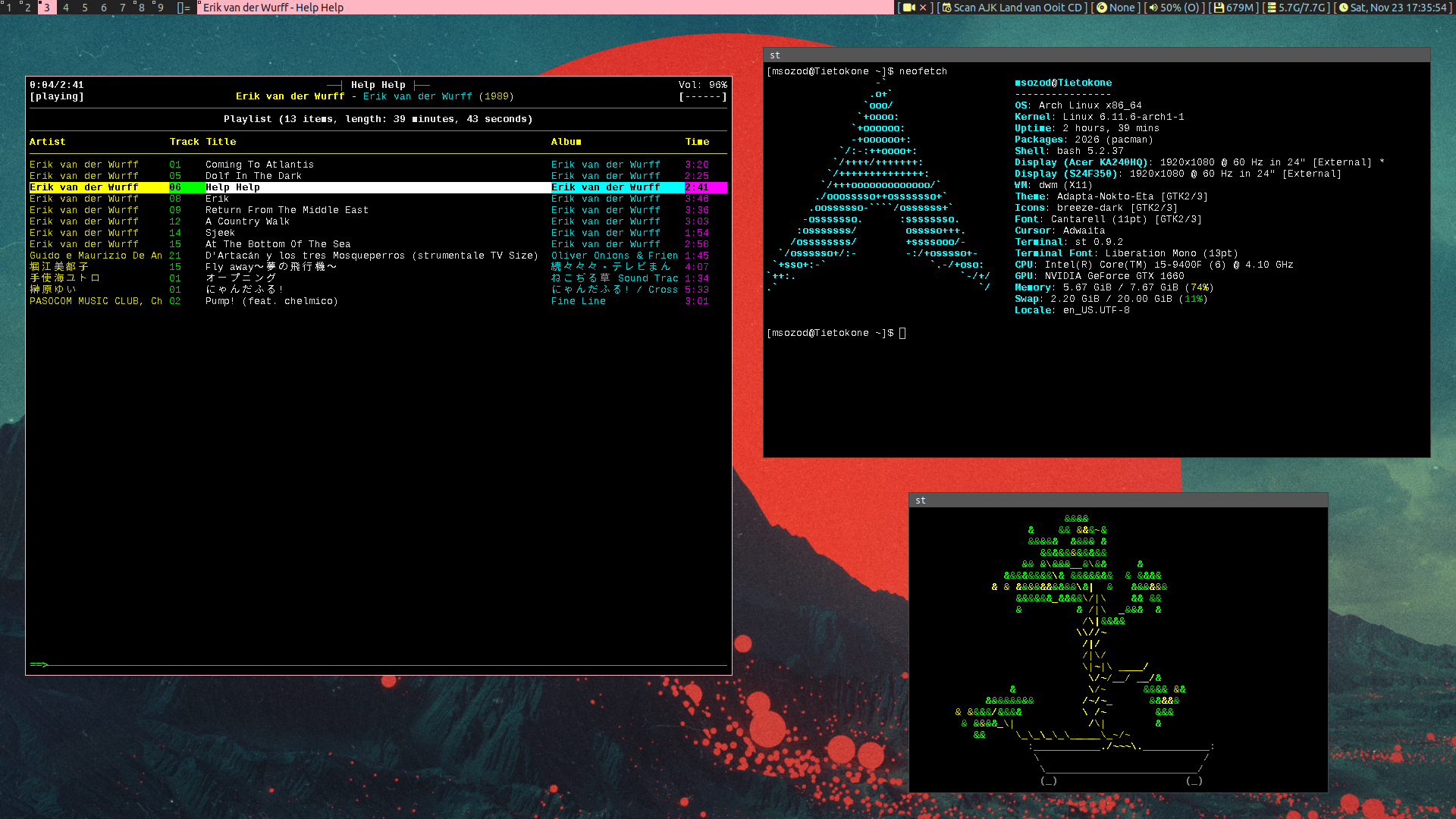Select 'At The Bottom Of The Sea' track
The height and width of the screenshot is (819, 1456).
point(378,244)
